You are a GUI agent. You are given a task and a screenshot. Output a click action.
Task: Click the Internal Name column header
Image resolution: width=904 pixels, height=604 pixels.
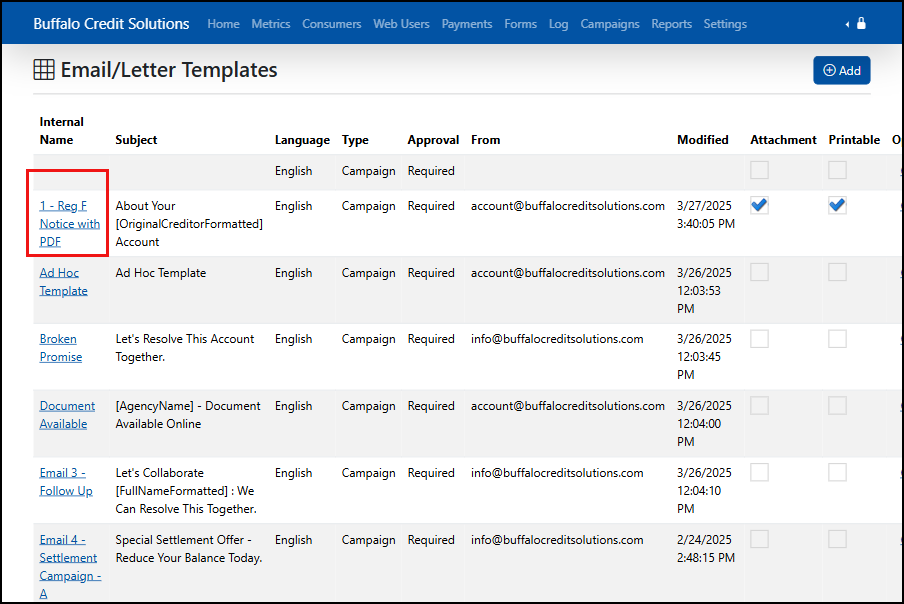[x=61, y=131]
